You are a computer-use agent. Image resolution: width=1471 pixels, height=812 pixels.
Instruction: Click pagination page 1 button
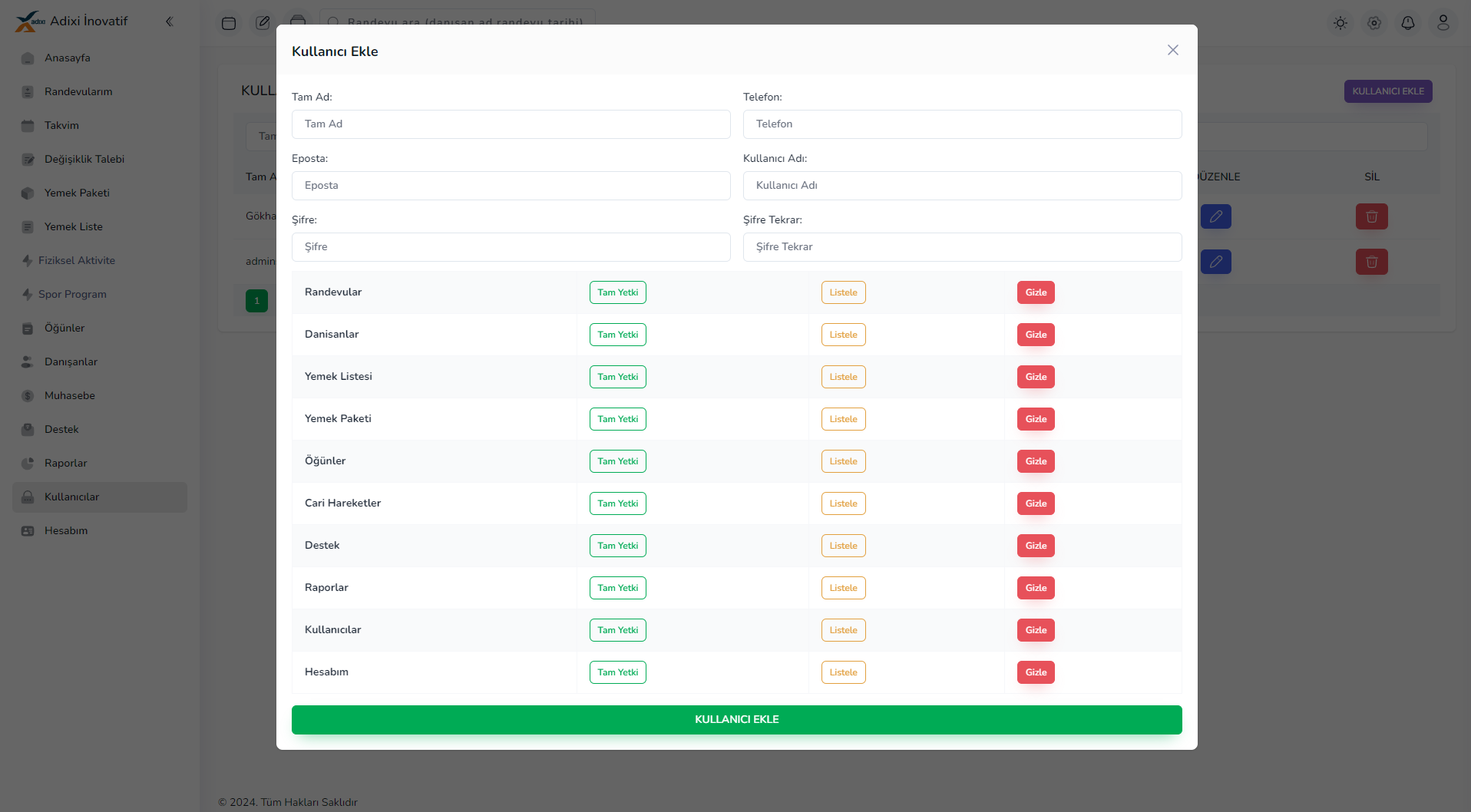click(257, 301)
